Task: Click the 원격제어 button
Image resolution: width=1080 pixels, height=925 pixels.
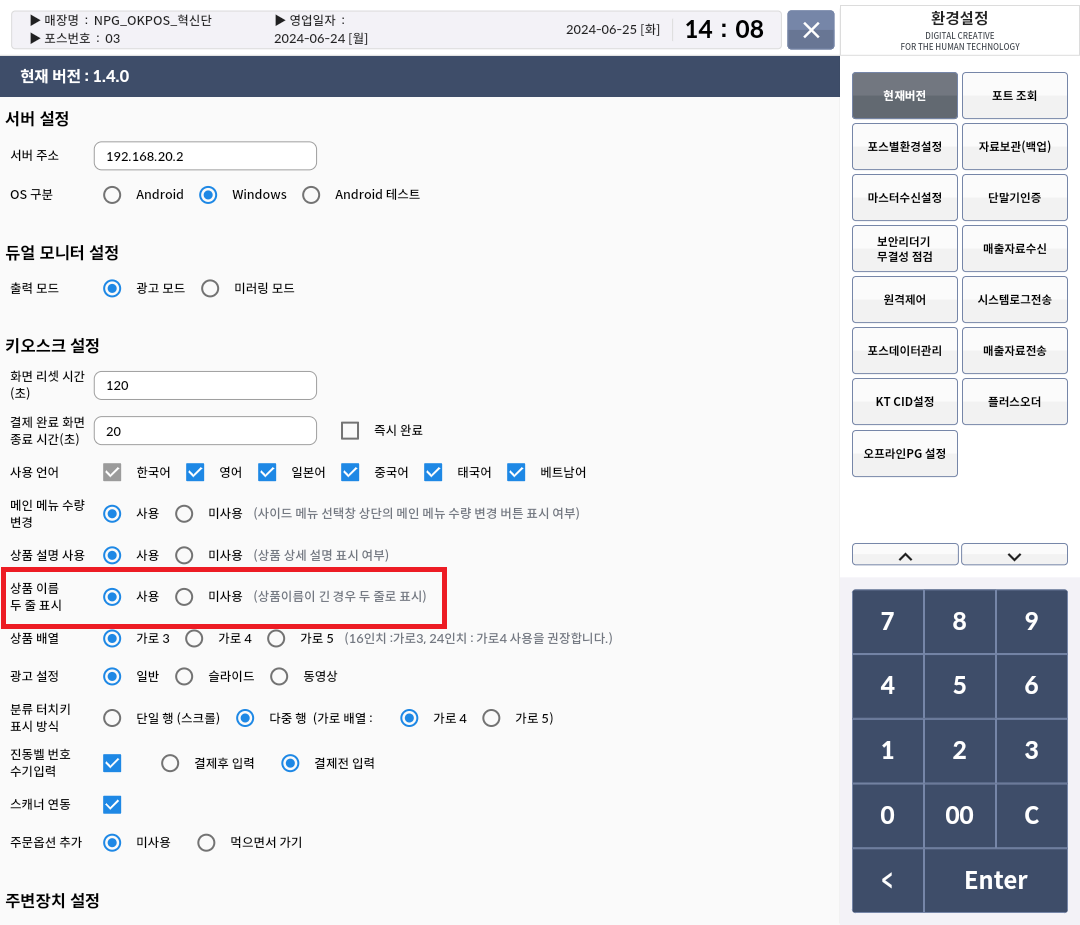Action: 905,300
